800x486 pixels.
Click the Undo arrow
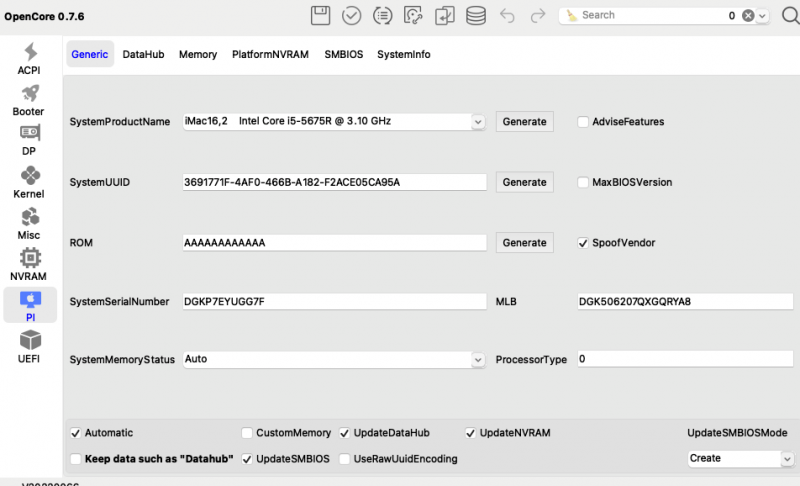click(x=507, y=16)
